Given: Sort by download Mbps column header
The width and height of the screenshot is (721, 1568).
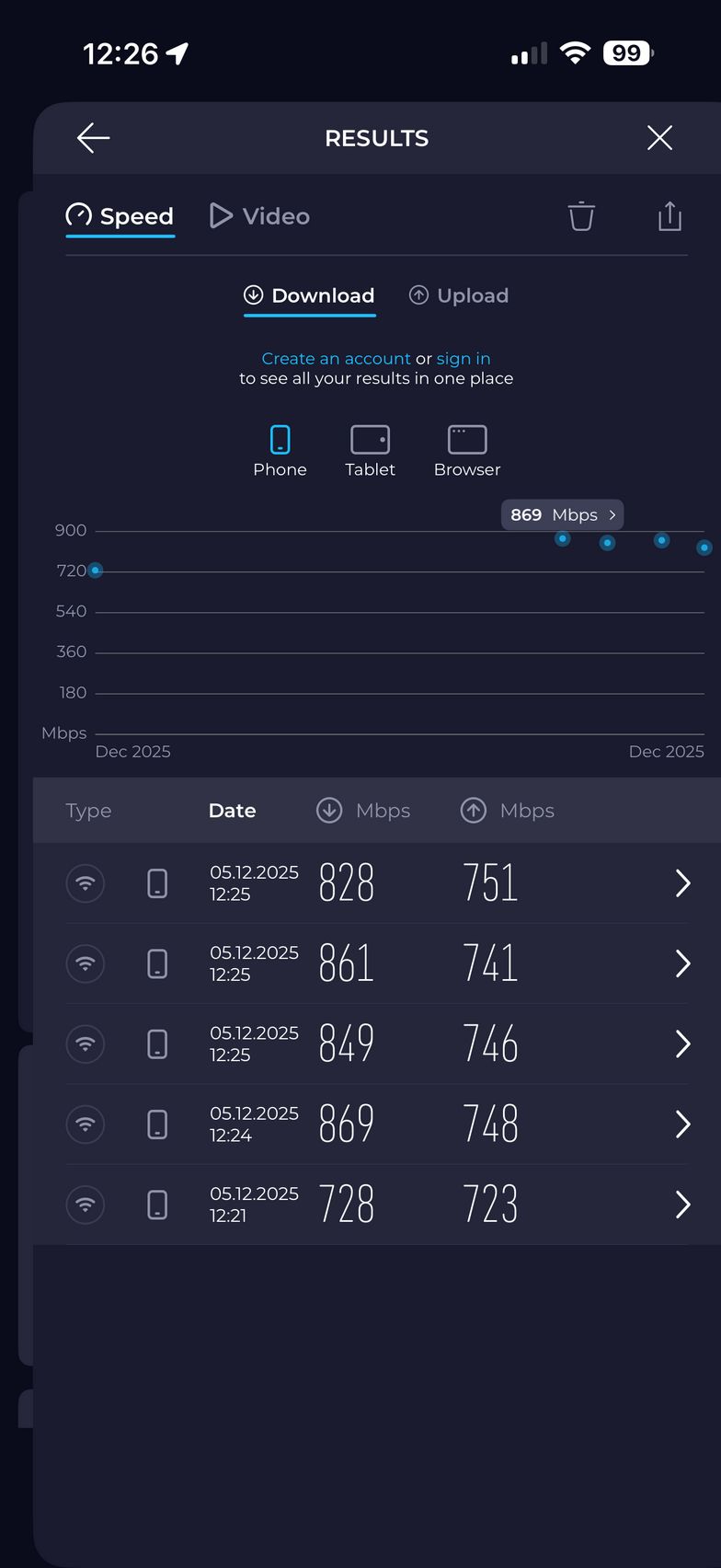Looking at the screenshot, I should pyautogui.click(x=364, y=811).
